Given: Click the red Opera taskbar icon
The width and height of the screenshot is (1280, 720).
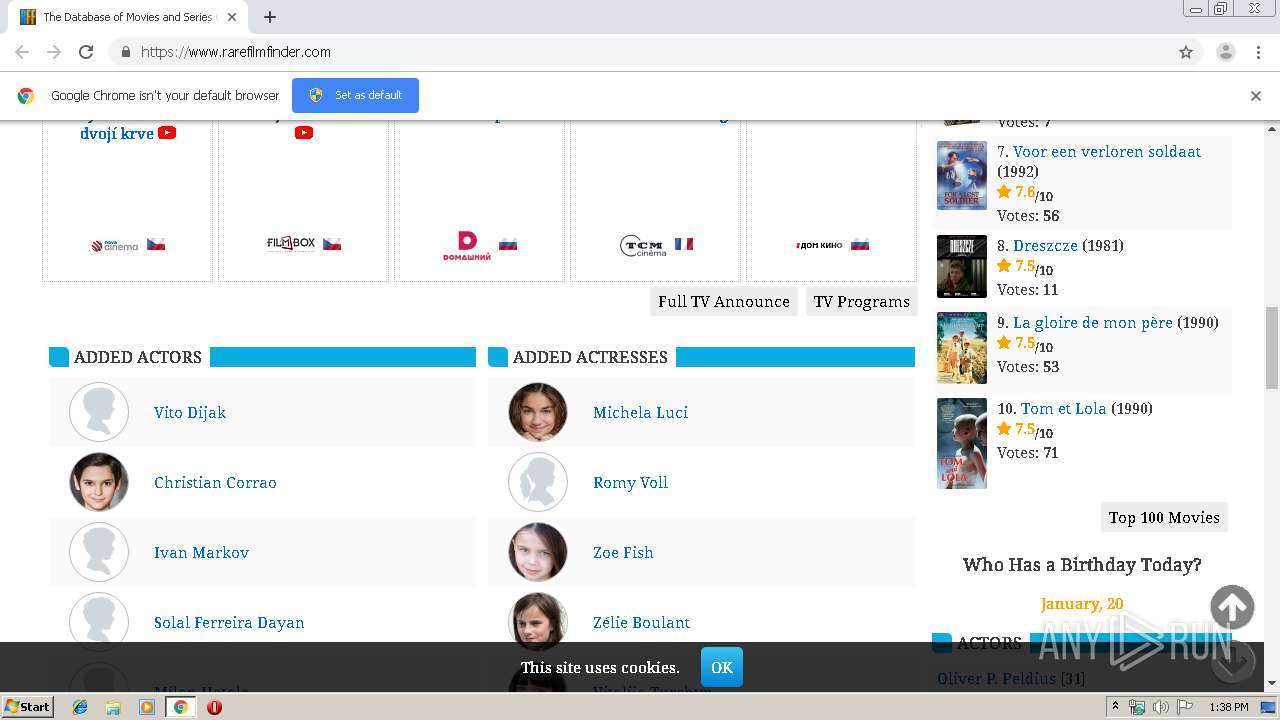Looking at the screenshot, I should [214, 707].
